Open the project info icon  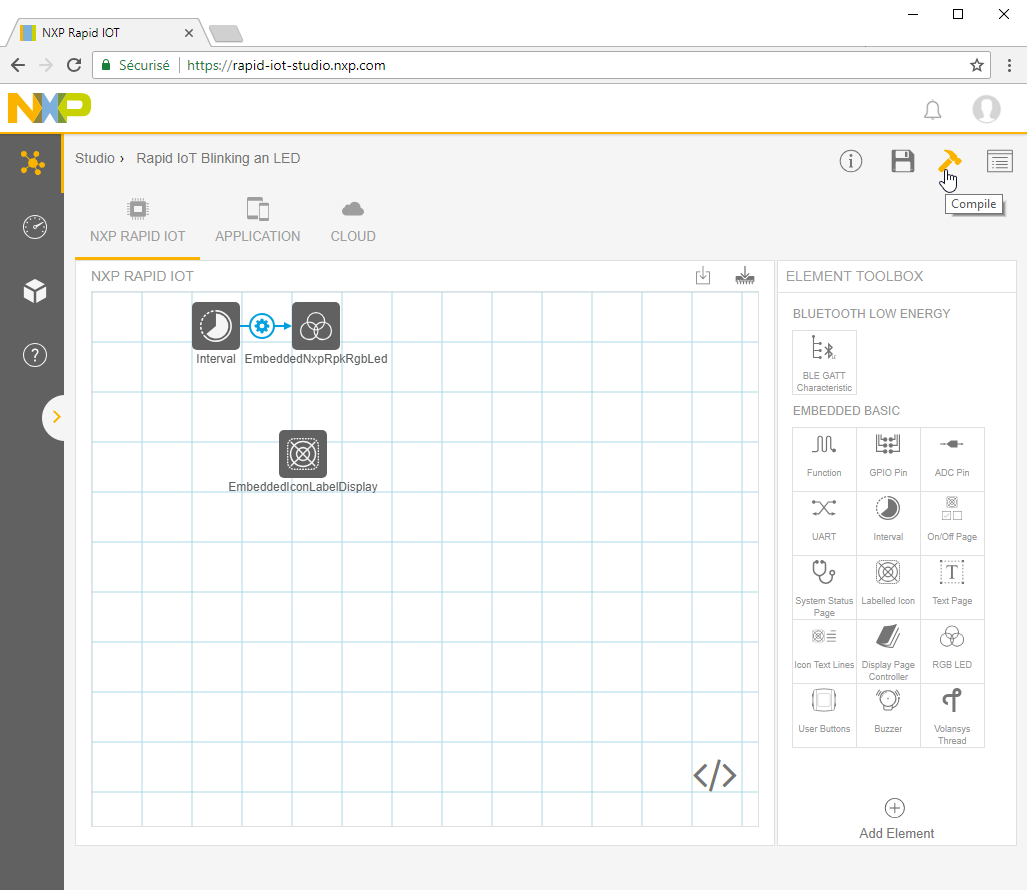coord(851,161)
